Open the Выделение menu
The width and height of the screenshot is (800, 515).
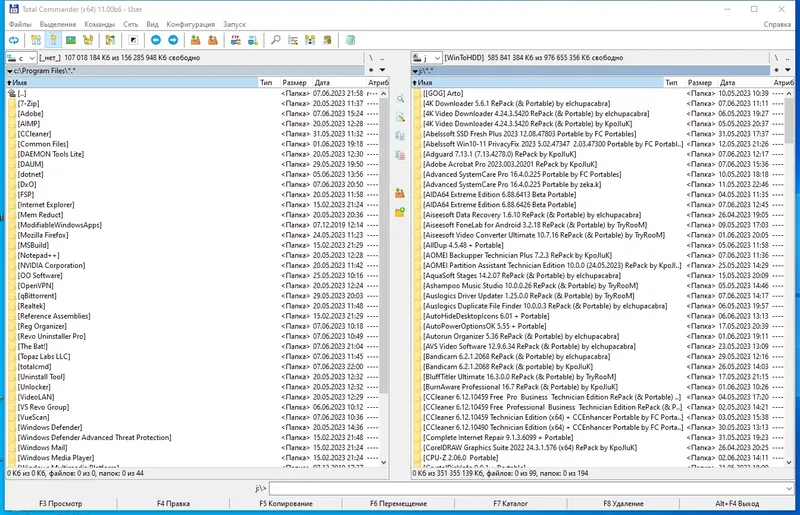point(58,24)
